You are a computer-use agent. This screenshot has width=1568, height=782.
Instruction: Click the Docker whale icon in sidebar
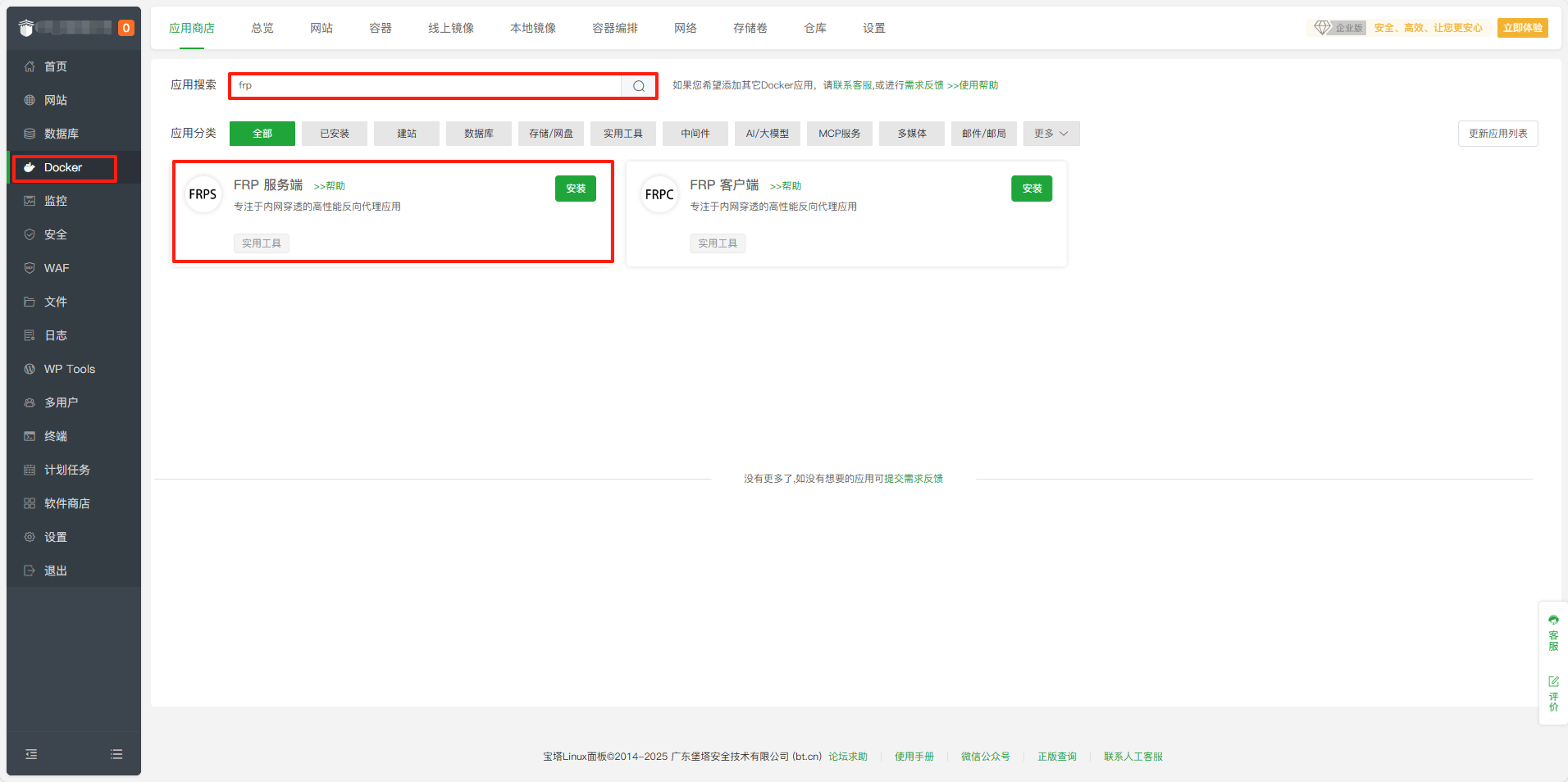30,167
